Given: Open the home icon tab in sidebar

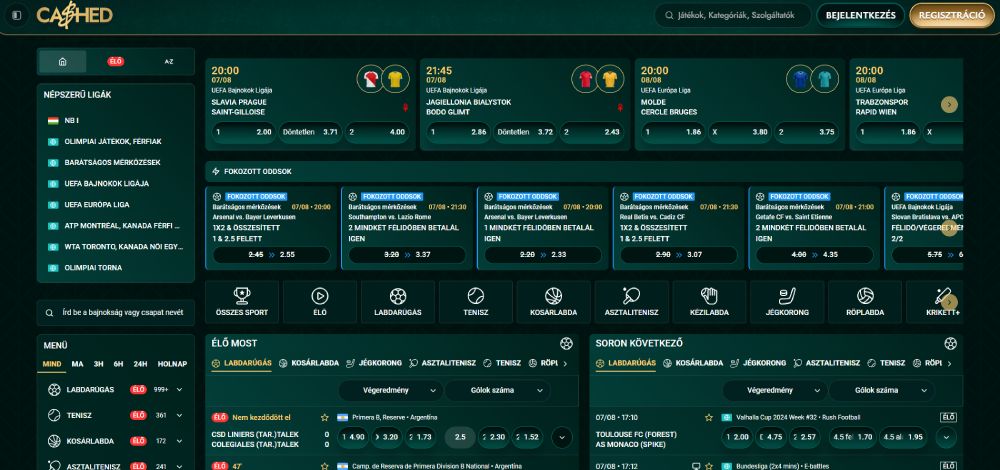Looking at the screenshot, I should point(63,61).
